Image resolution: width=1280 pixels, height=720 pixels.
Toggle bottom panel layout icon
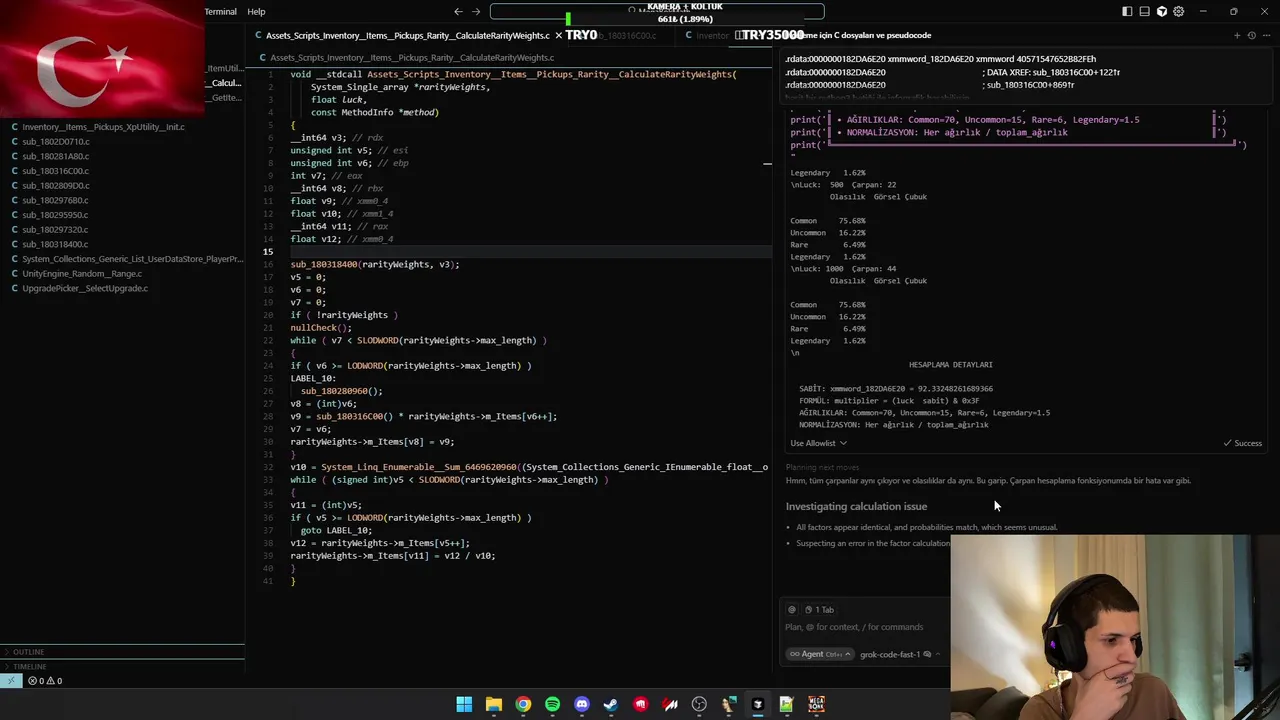[1144, 12]
